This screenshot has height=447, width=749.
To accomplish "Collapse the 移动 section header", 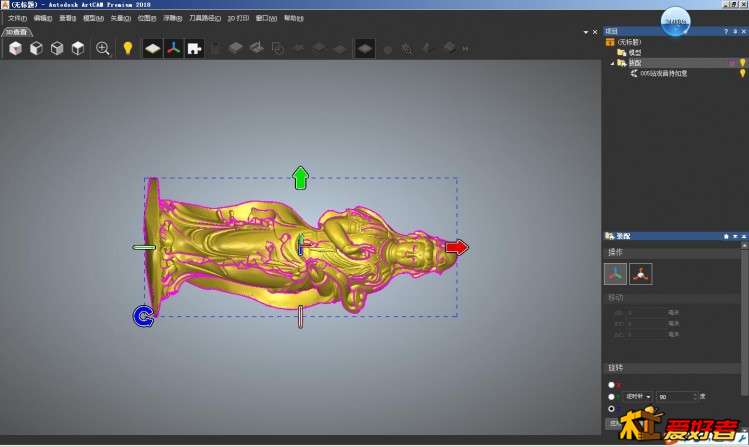I will point(672,298).
